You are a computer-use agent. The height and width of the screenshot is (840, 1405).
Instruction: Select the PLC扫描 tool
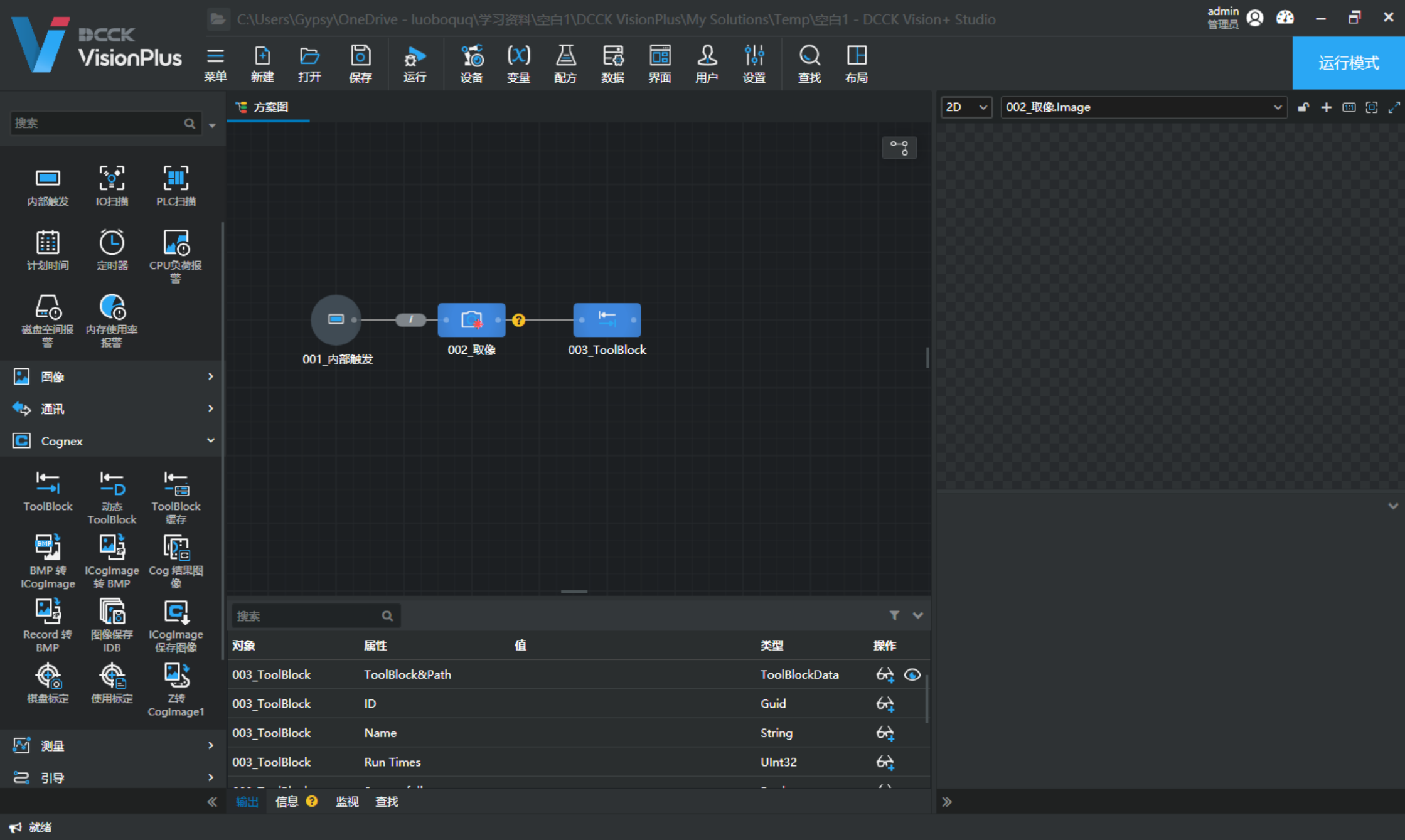176,186
